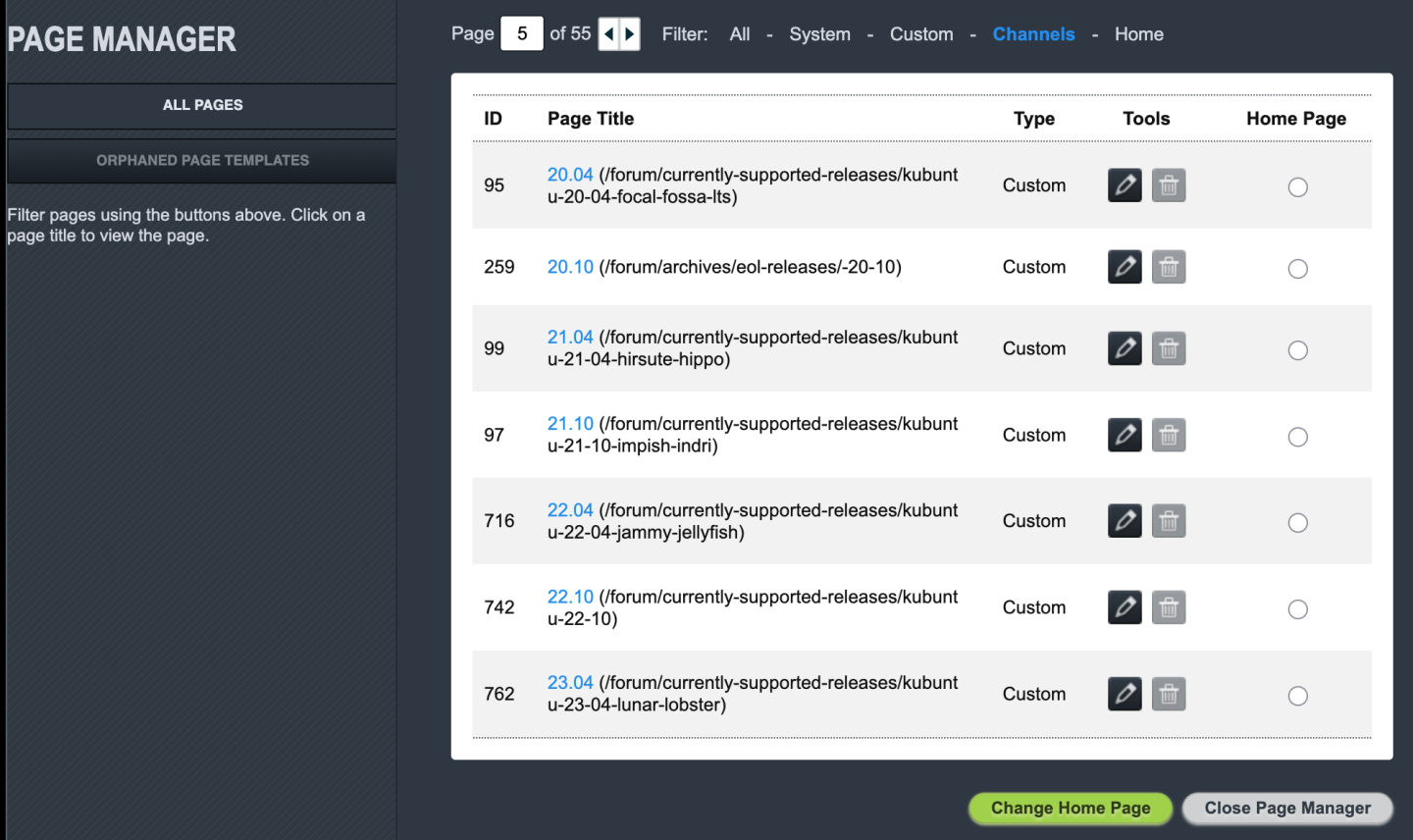Delete the 23.04 lunar-lobster page

1169,693
